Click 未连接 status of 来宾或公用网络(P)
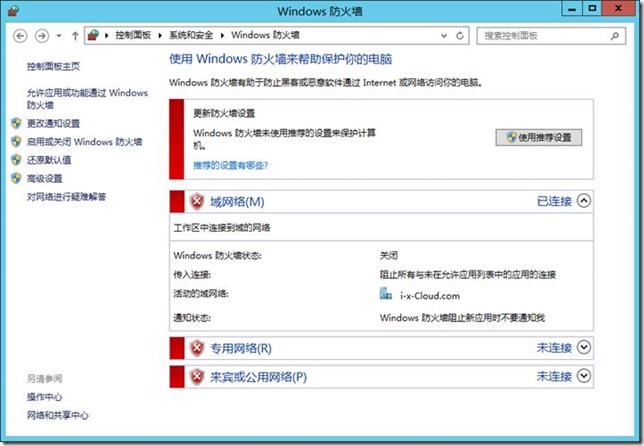The height and width of the screenshot is (446, 644). pyautogui.click(x=554, y=376)
